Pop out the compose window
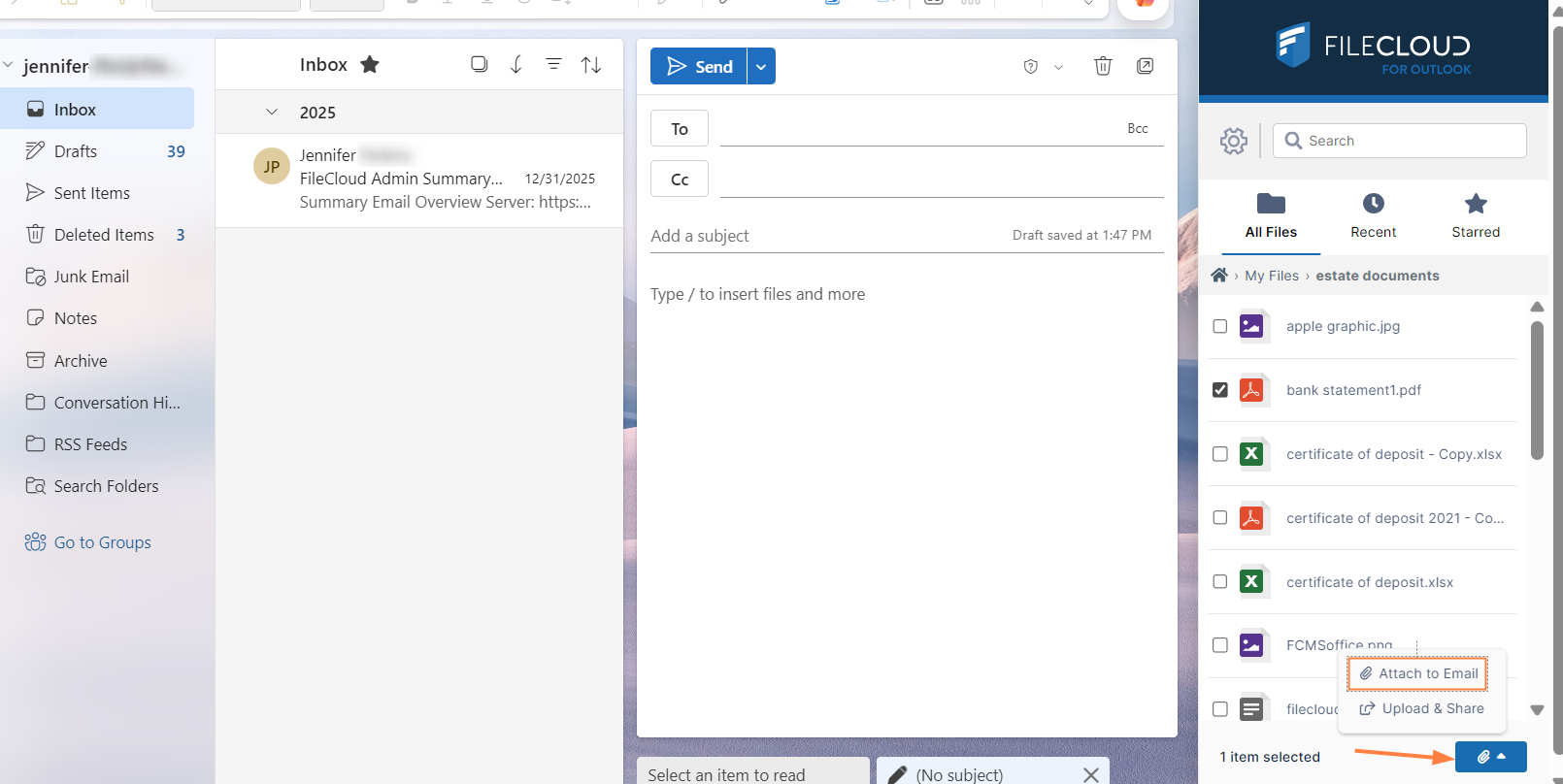Viewport: 1563px width, 784px height. [1146, 66]
